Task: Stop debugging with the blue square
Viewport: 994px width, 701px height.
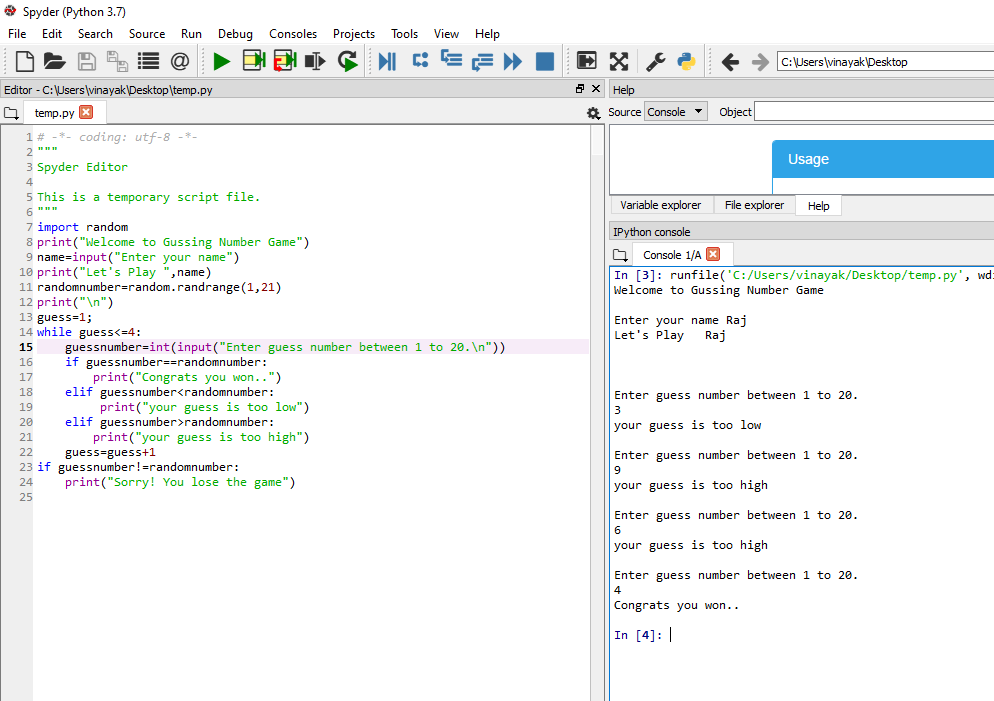Action: pyautogui.click(x=545, y=61)
